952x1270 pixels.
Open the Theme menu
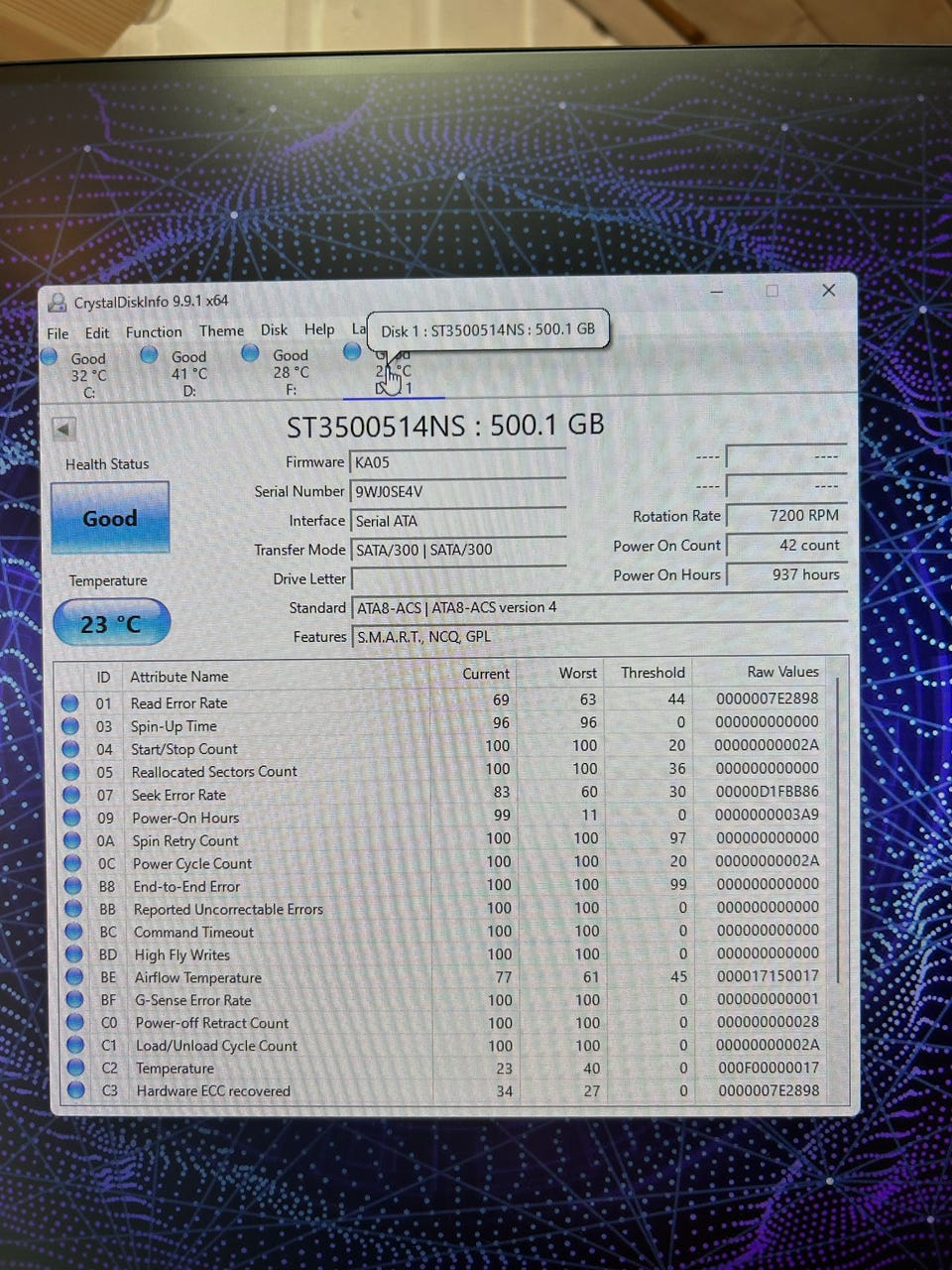coord(221,330)
